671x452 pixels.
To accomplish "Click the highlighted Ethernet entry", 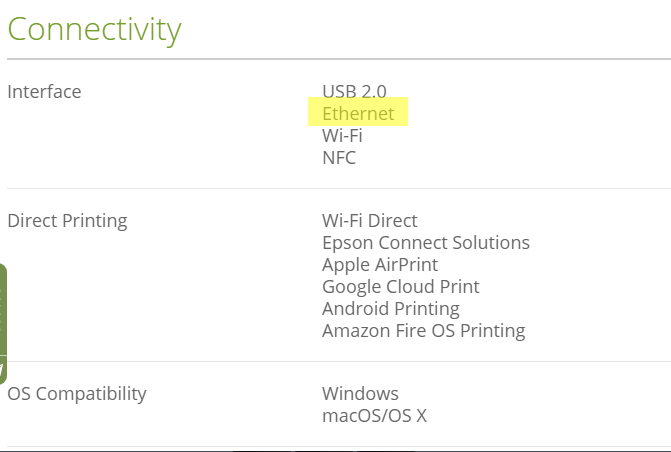I will point(358,113).
